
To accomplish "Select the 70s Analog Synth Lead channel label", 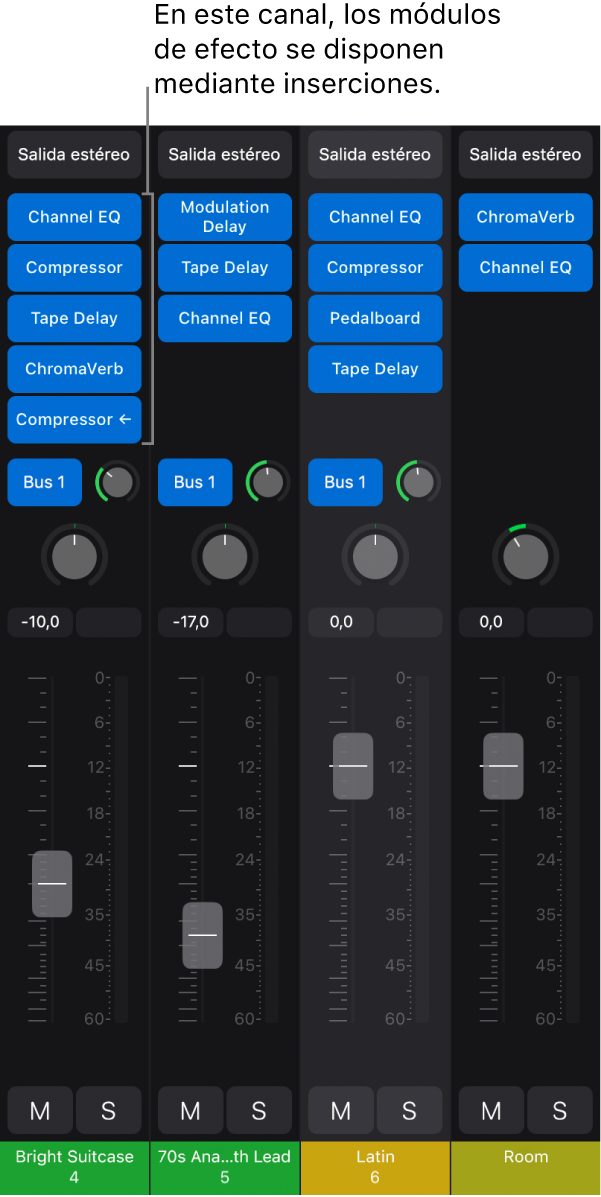I will click(225, 1166).
